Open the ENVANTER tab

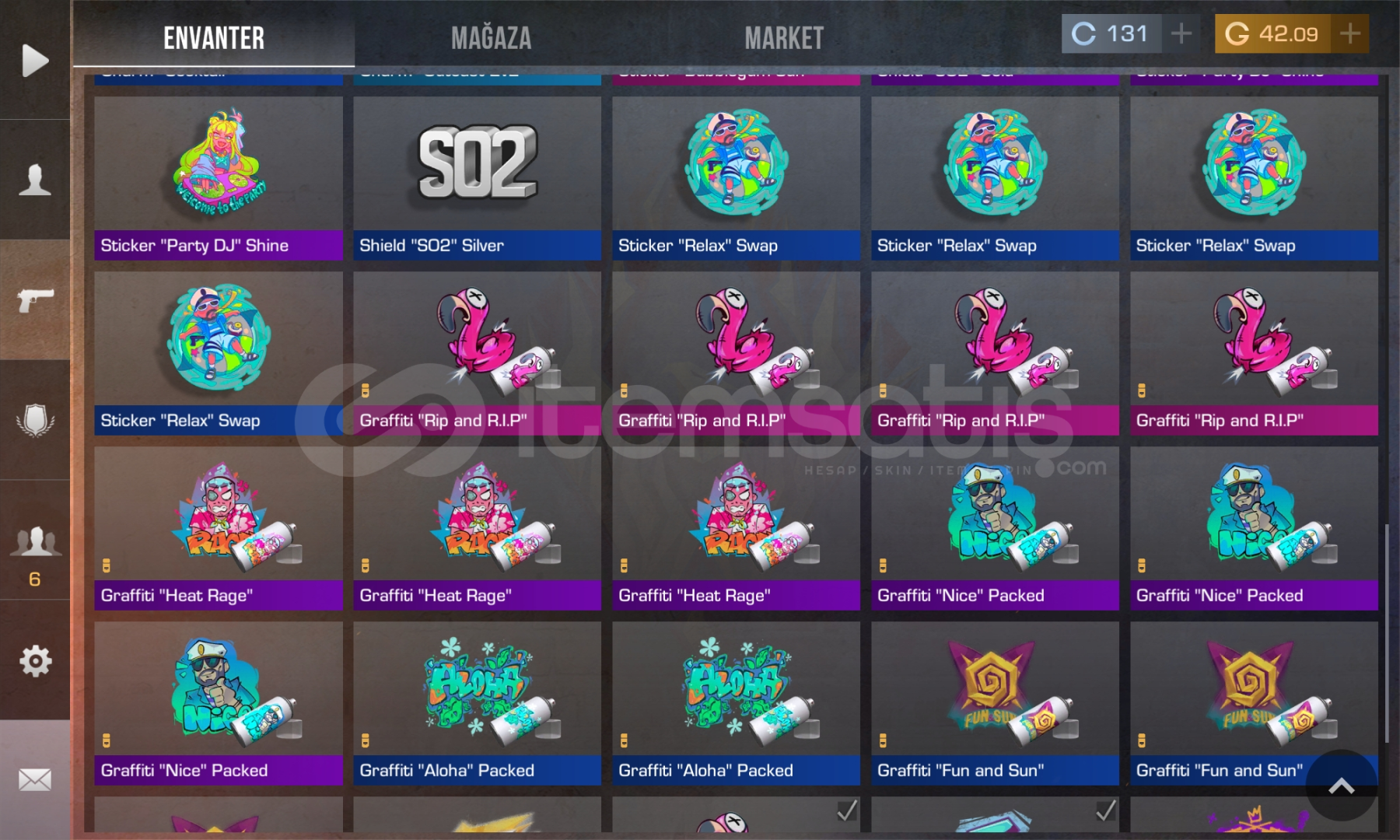[214, 37]
